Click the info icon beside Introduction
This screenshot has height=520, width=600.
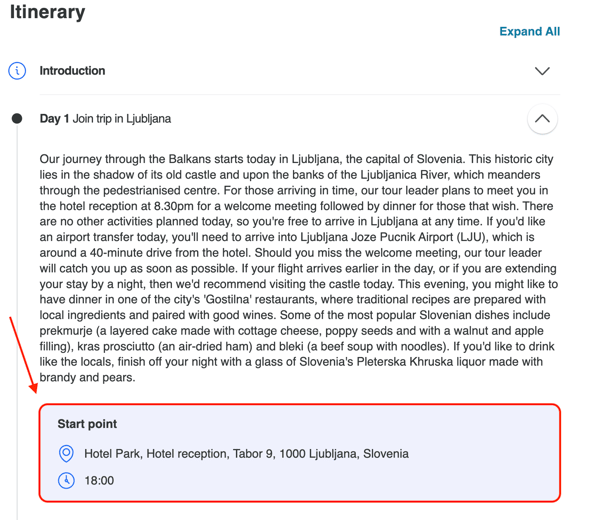click(17, 71)
